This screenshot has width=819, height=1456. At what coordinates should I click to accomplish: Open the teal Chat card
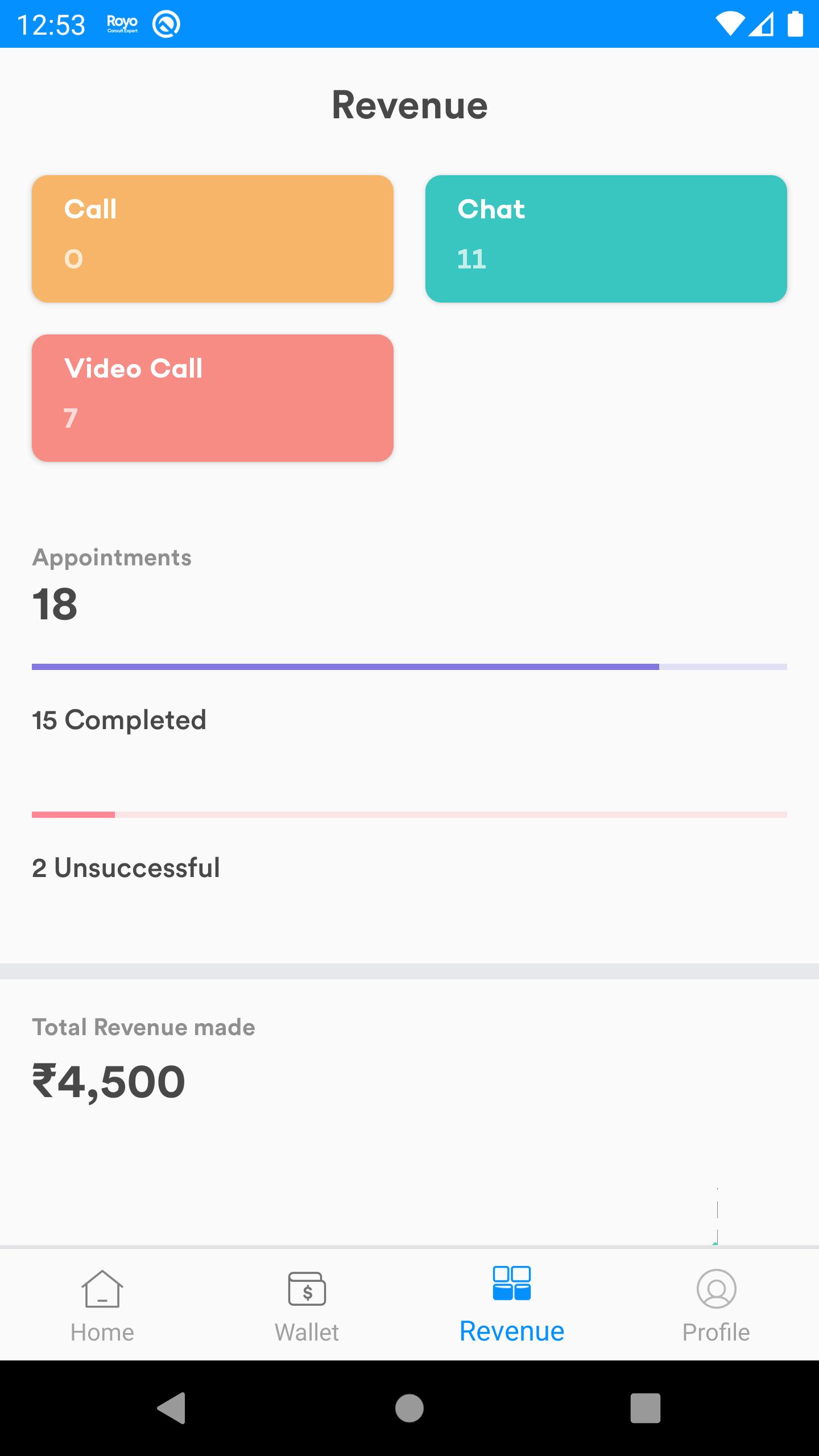point(606,239)
